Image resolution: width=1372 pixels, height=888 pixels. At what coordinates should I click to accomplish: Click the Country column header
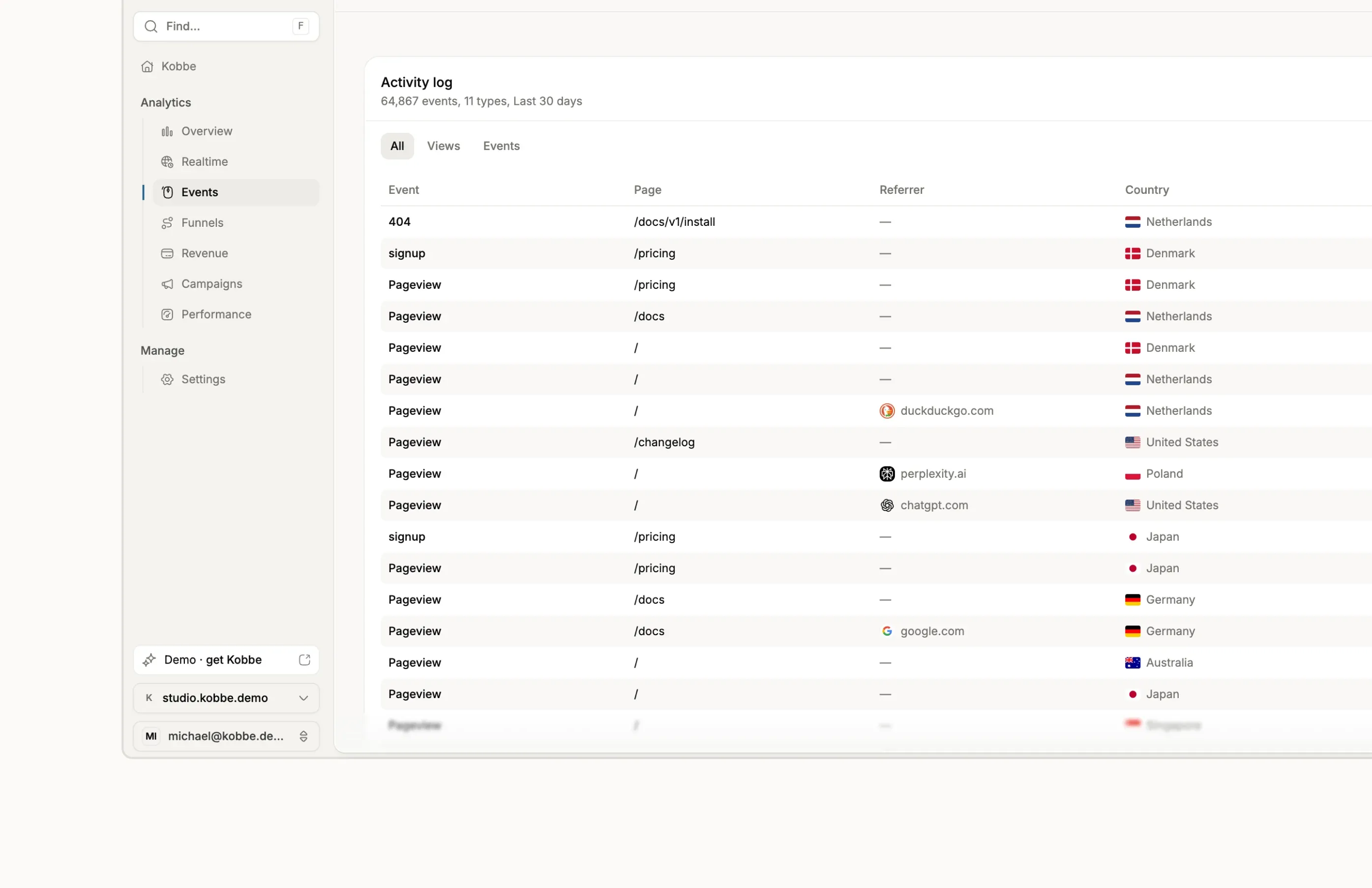click(1147, 190)
